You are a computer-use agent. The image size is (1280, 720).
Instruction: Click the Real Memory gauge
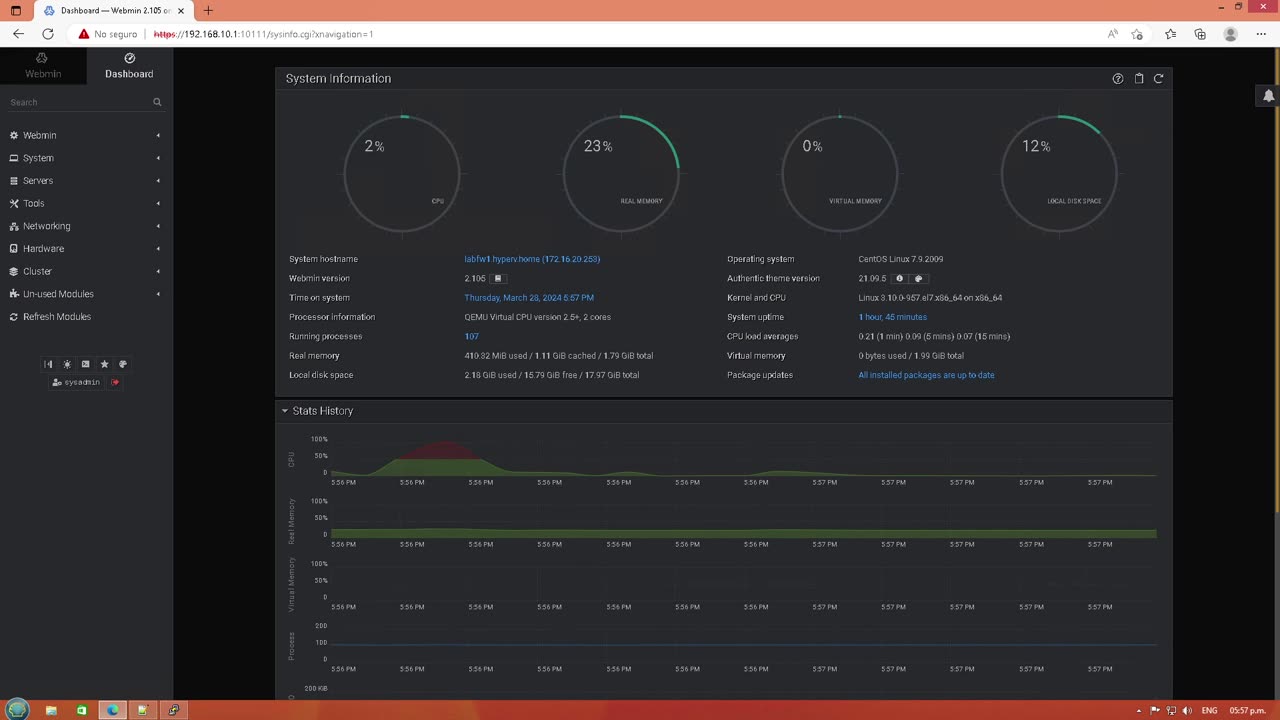(621, 173)
